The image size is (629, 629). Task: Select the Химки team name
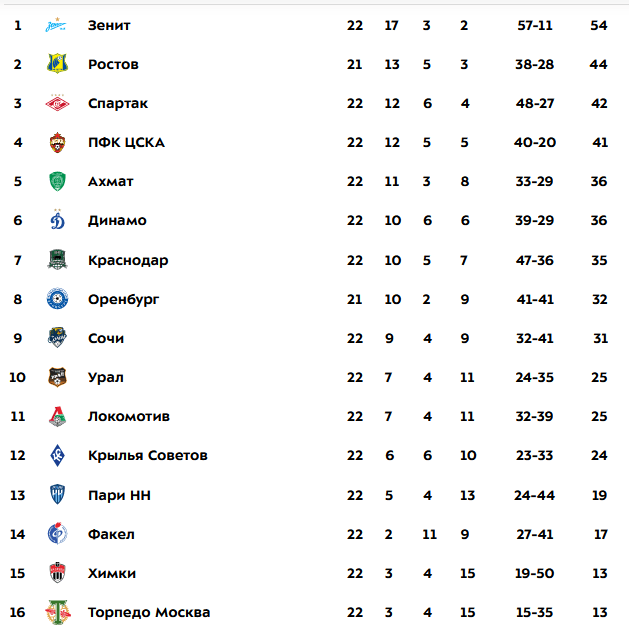click(112, 573)
